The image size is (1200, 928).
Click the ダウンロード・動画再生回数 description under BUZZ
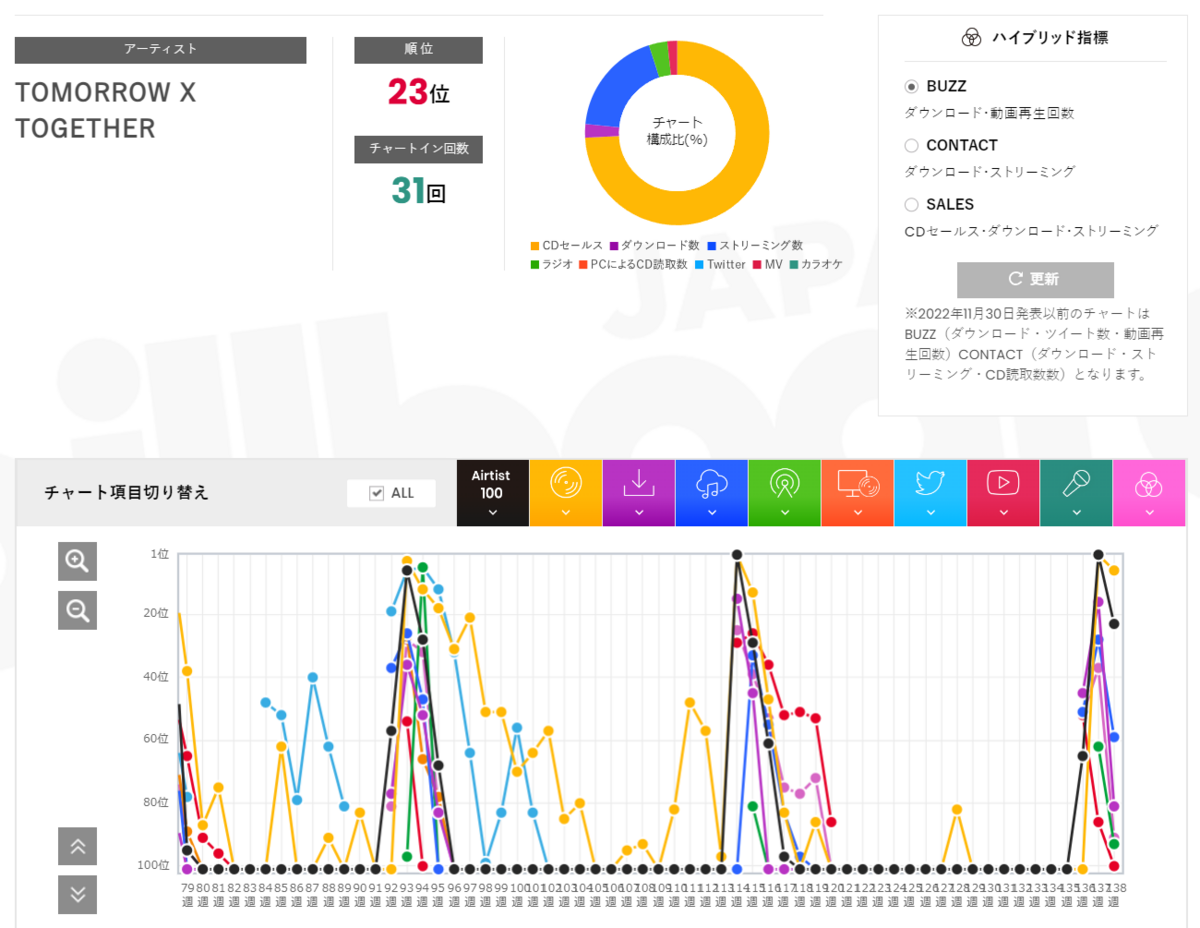point(989,113)
